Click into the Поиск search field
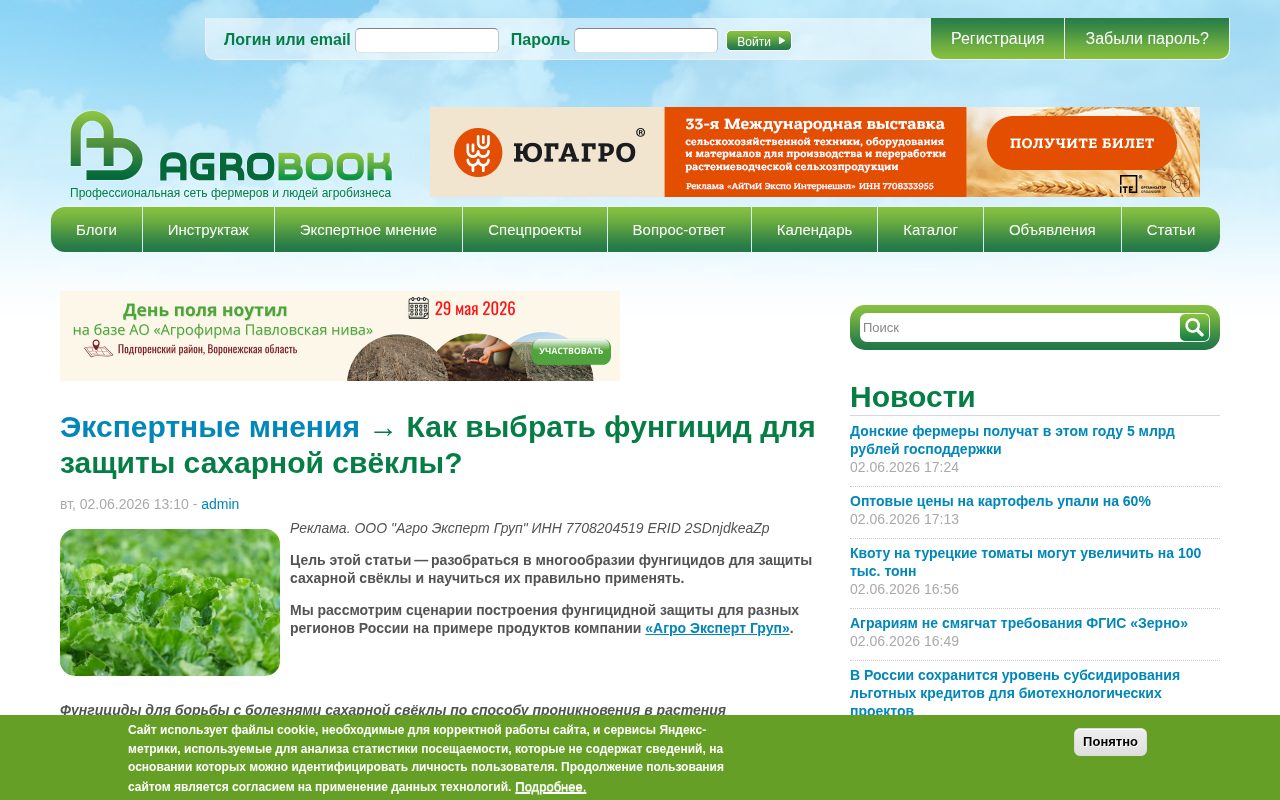Viewport: 1280px width, 800px height. tap(1020, 327)
